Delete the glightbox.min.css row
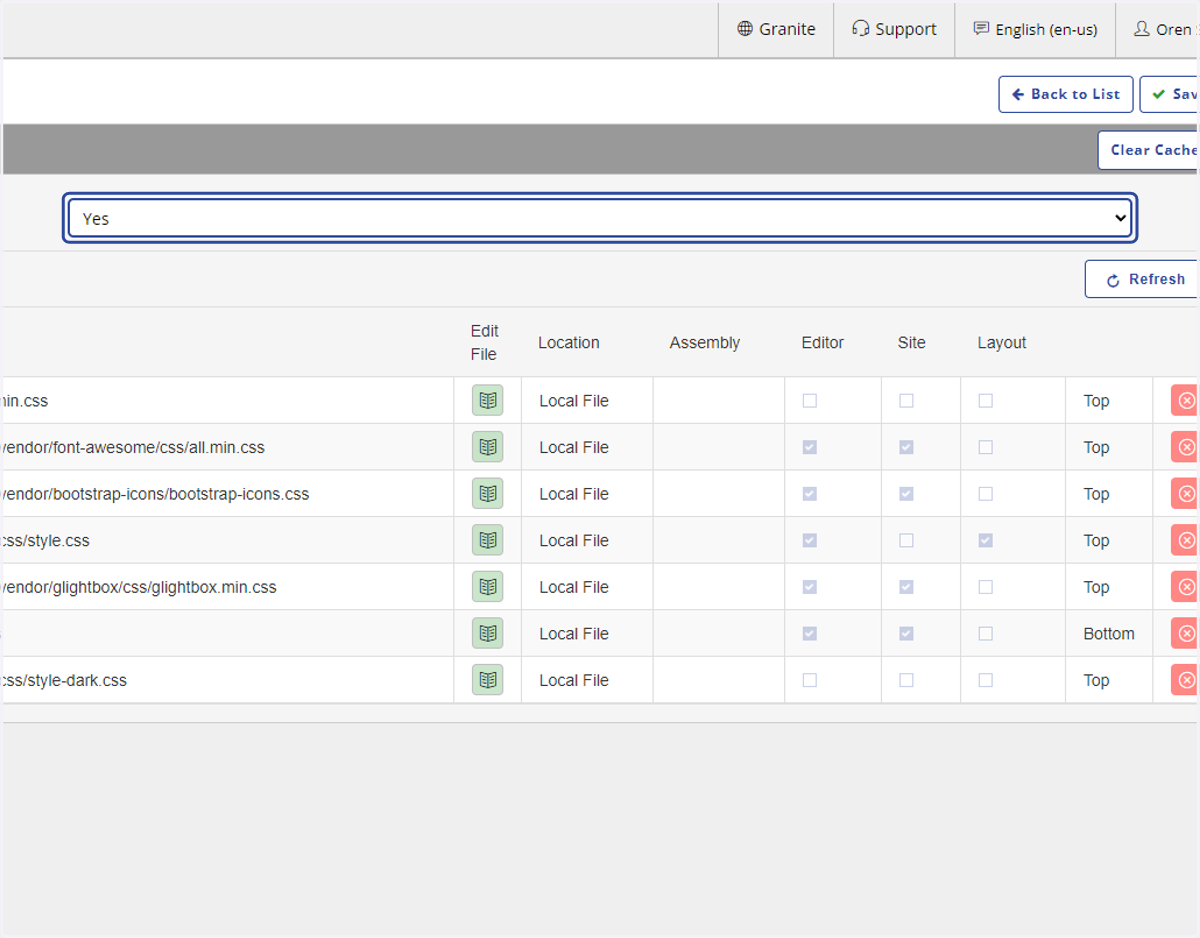Screen dimensions: 1200x938 coord(1185,587)
